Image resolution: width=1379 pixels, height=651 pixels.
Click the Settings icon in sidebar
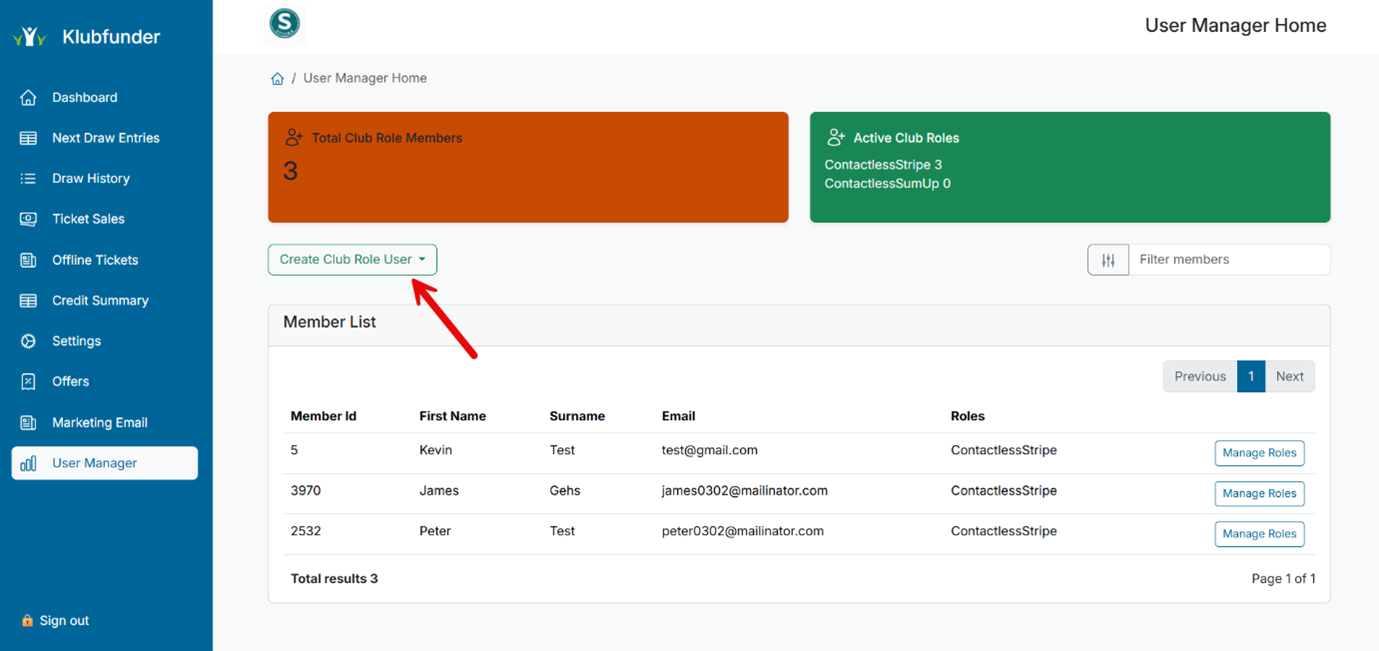pos(28,341)
